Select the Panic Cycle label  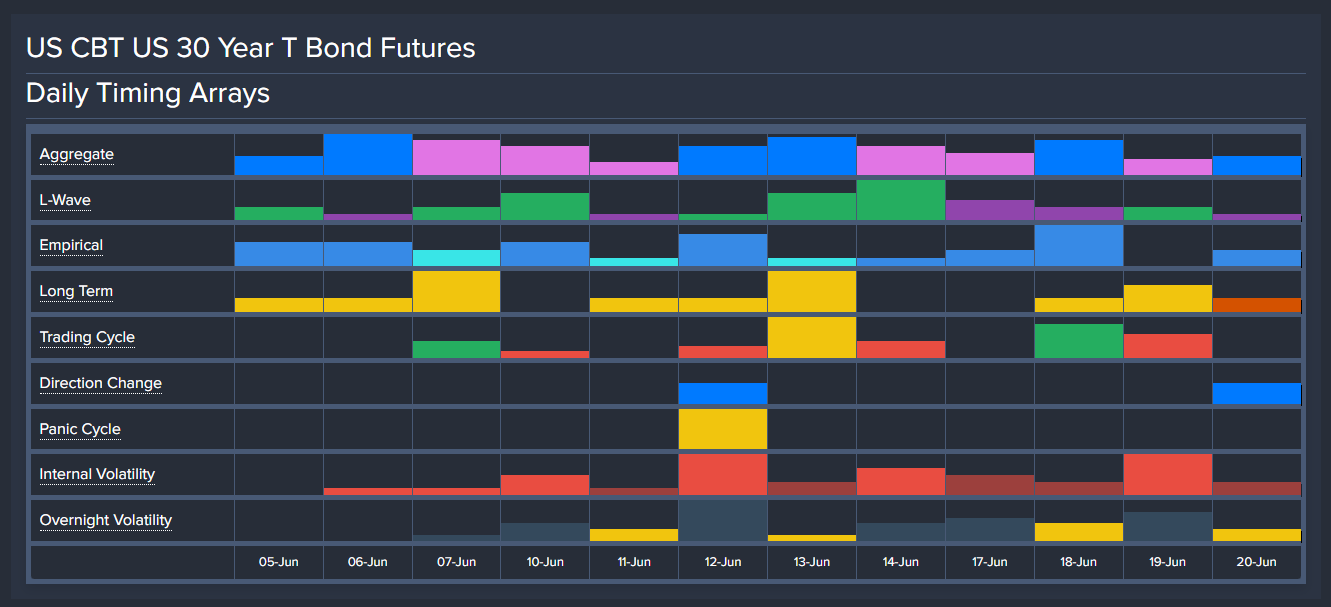coord(80,430)
